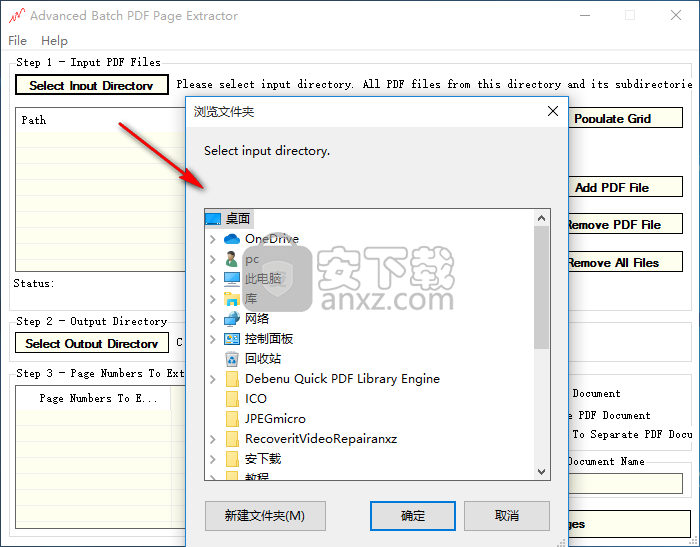Click the RecoveritVideoRepairanxz folder icon
This screenshot has width=700, height=547.
[232, 438]
